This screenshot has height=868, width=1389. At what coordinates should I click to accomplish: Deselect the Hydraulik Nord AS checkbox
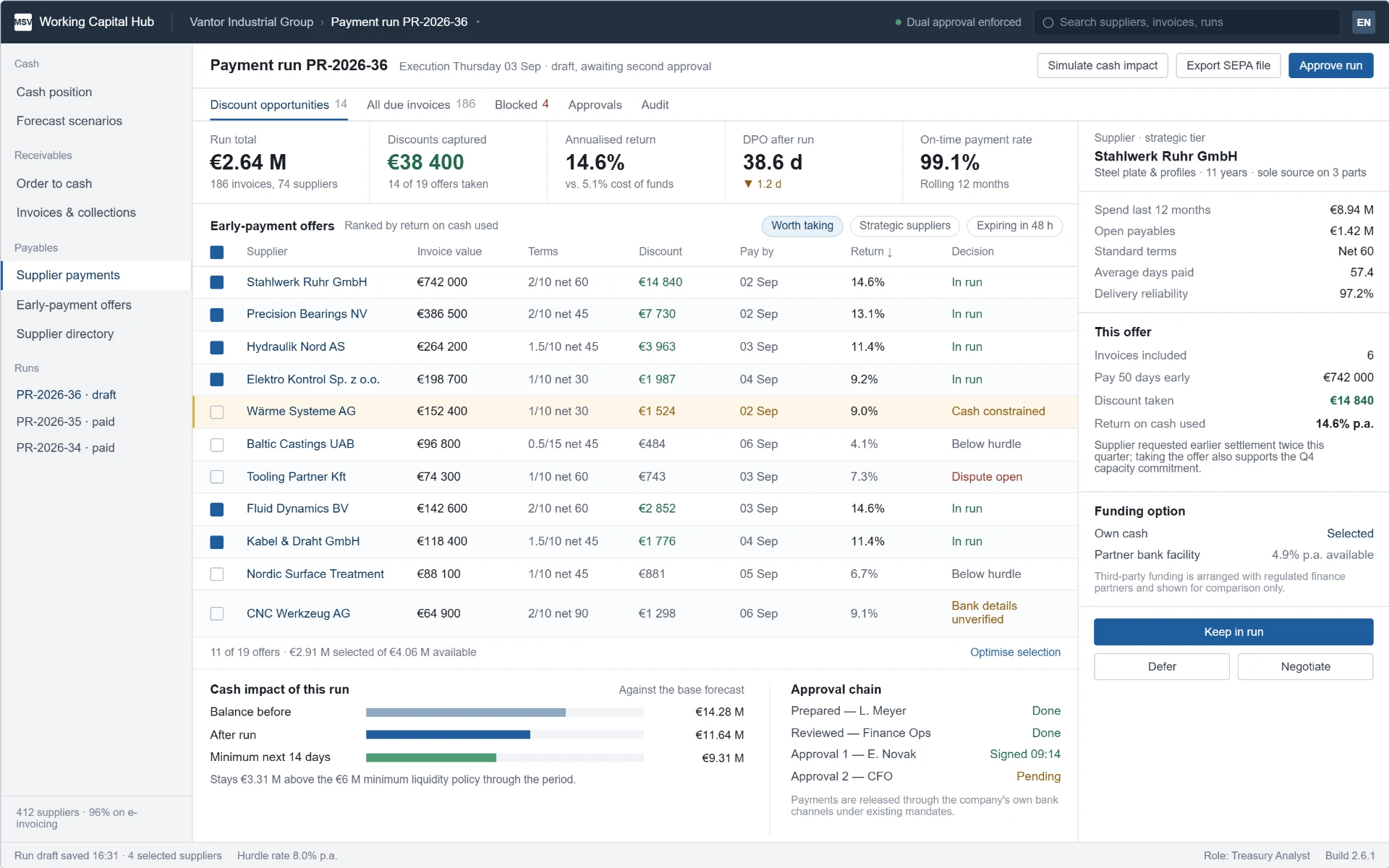[216, 347]
